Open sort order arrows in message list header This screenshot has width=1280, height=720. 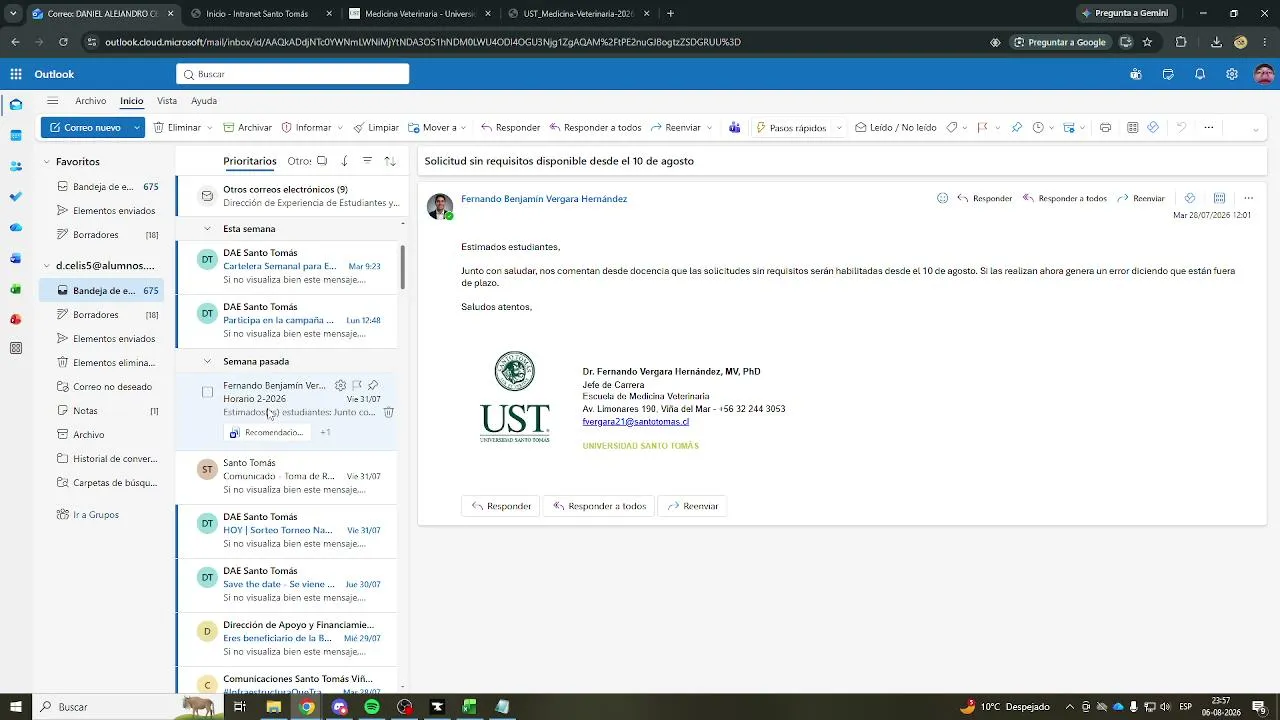coord(390,161)
